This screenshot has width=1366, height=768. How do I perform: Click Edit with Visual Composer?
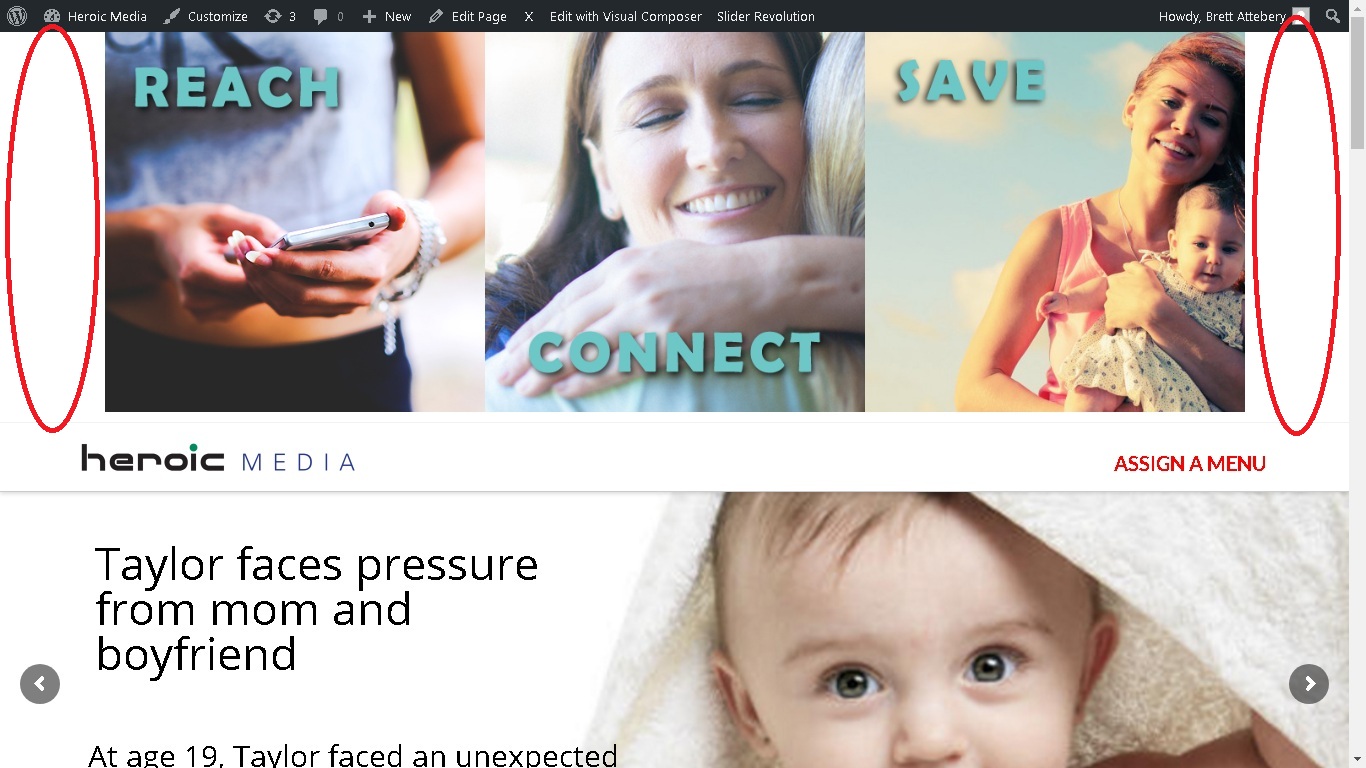coord(625,16)
